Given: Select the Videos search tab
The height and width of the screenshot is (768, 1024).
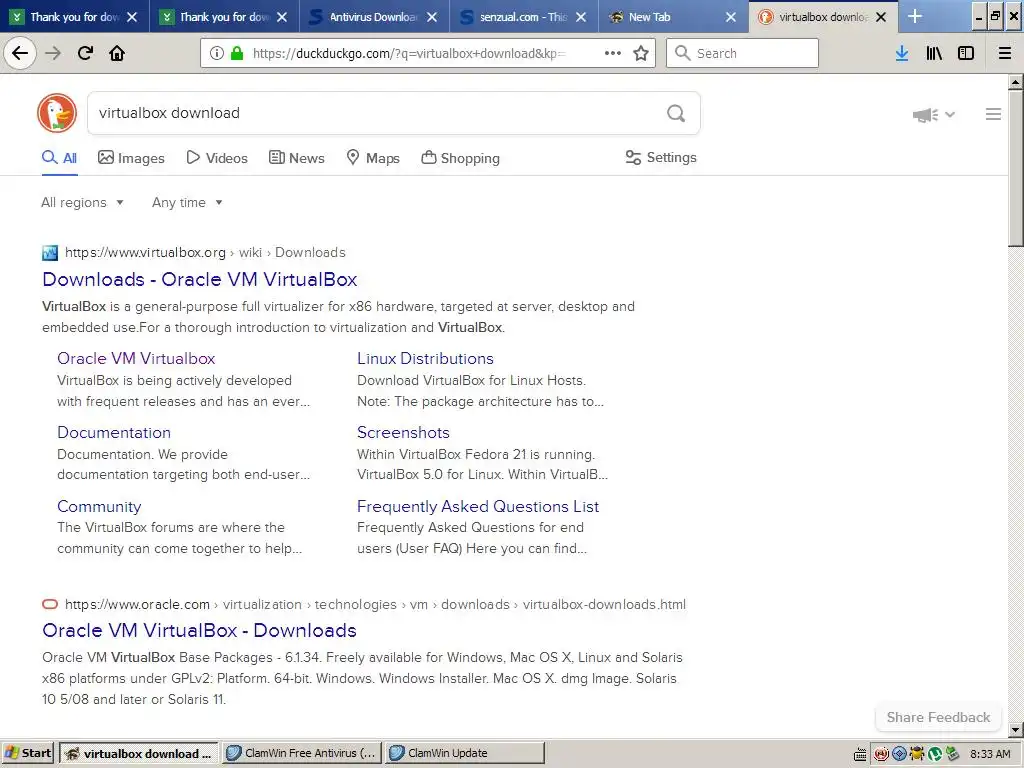Looking at the screenshot, I should click(x=217, y=158).
